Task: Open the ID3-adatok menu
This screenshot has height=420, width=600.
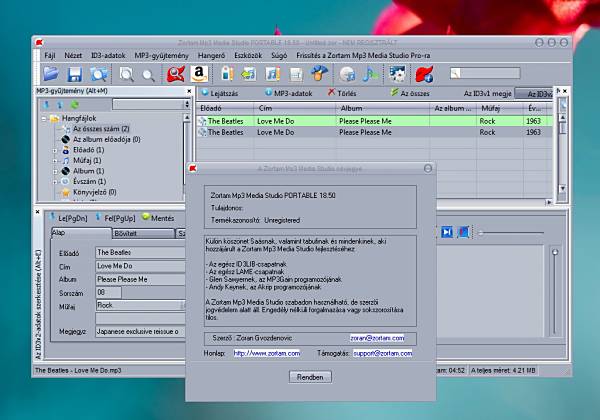Action: pyautogui.click(x=108, y=55)
